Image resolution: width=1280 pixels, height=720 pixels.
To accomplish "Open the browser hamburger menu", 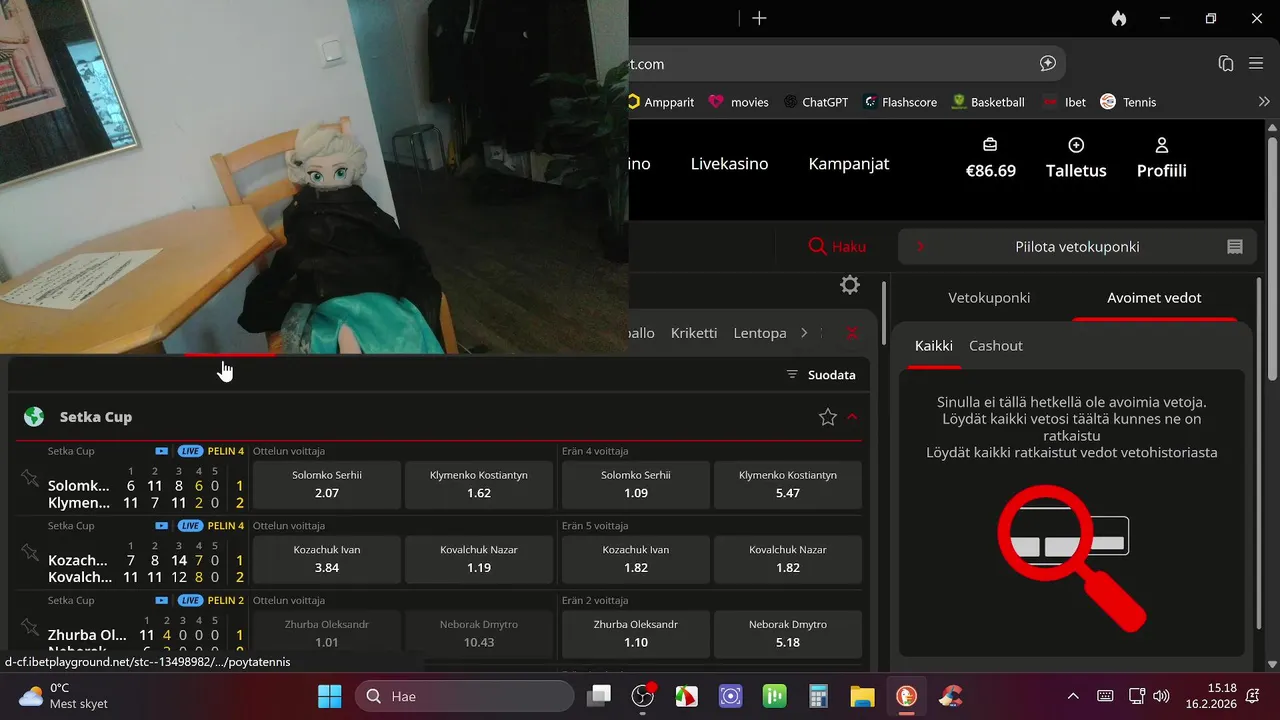I will pos(1257,63).
